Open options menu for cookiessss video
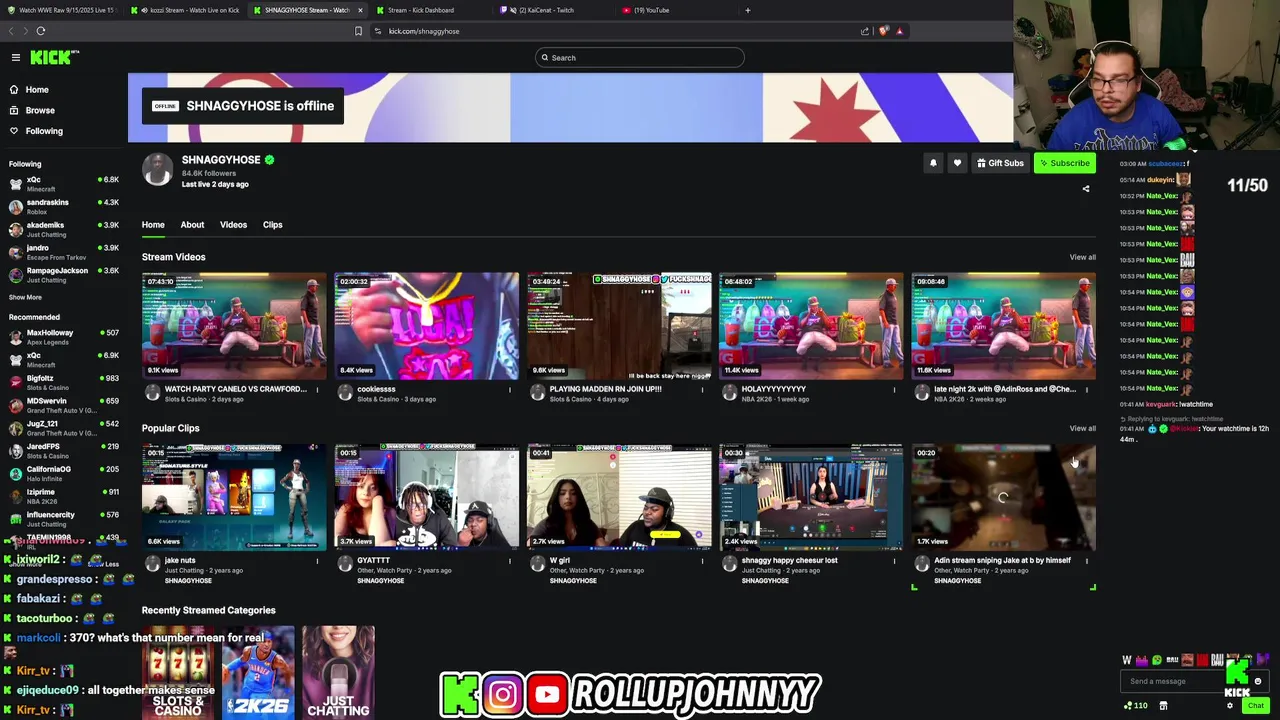The width and height of the screenshot is (1280, 720). pyautogui.click(x=510, y=389)
